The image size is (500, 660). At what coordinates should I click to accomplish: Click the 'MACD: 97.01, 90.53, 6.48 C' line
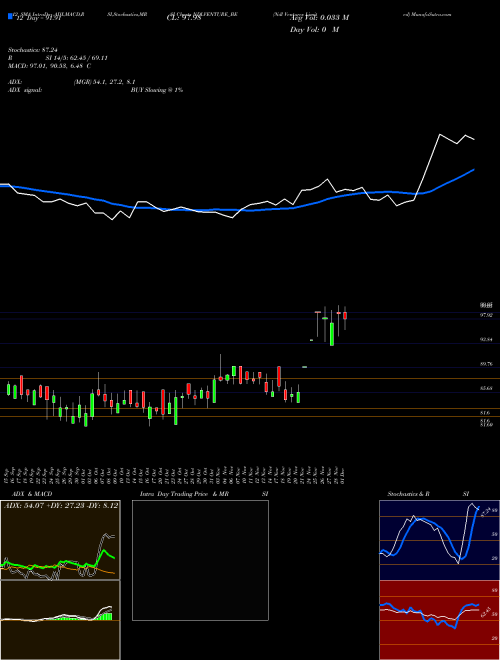point(50,66)
